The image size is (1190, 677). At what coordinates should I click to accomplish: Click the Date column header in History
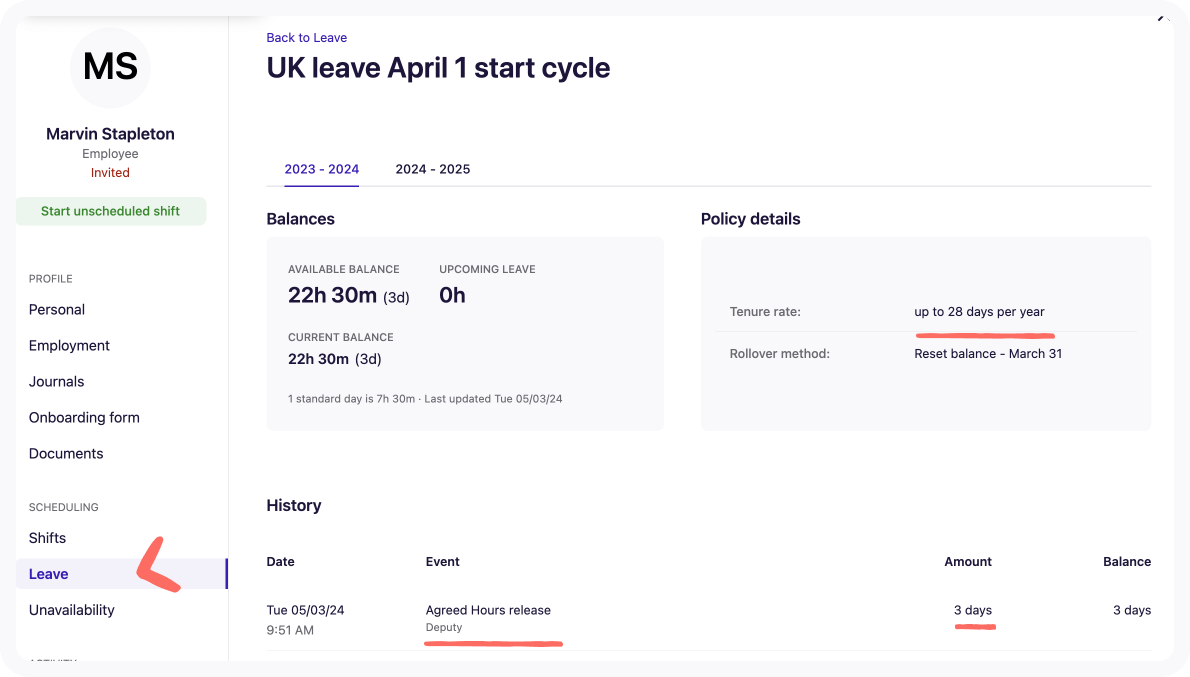(280, 562)
